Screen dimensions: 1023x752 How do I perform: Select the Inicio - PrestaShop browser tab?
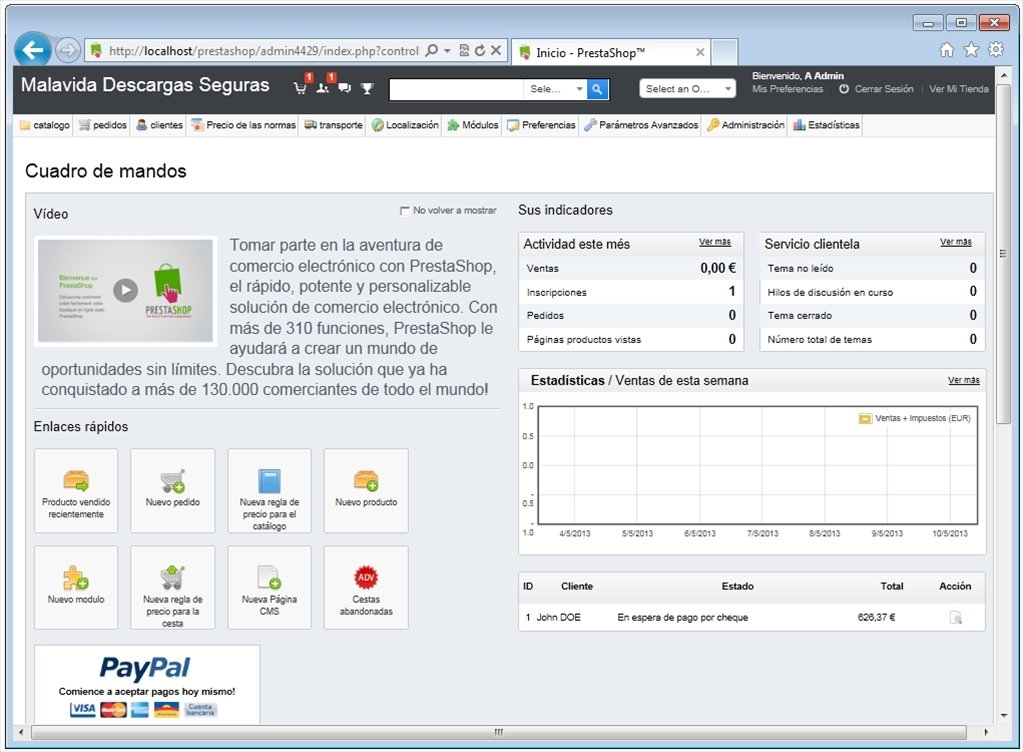[609, 52]
